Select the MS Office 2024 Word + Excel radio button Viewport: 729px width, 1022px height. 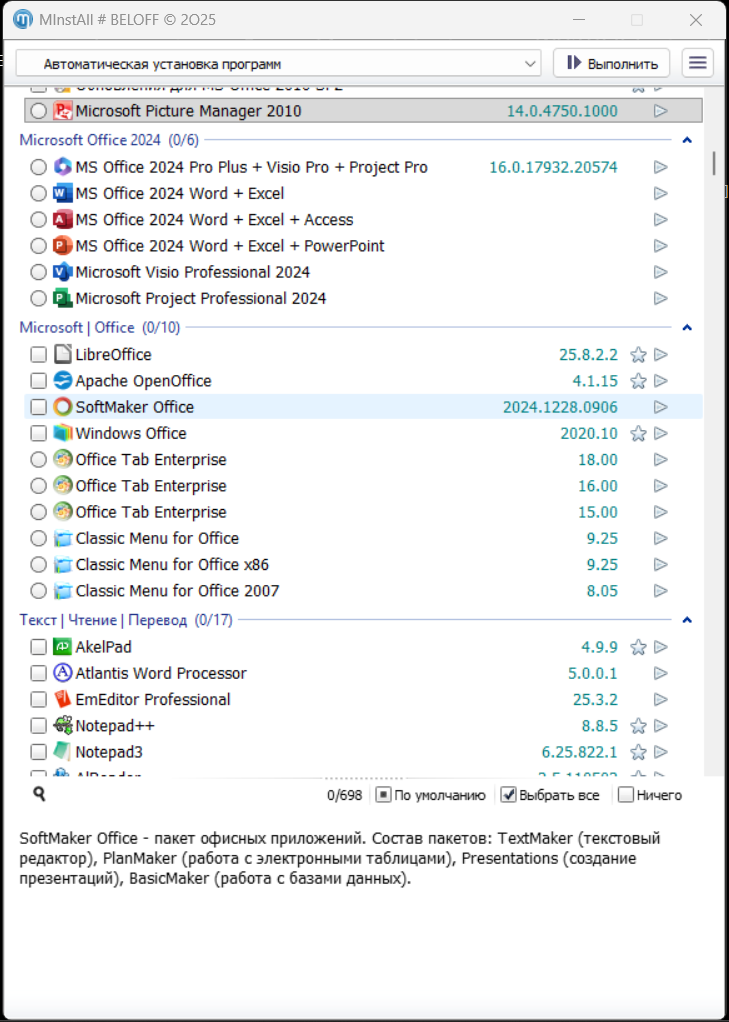[x=38, y=194]
